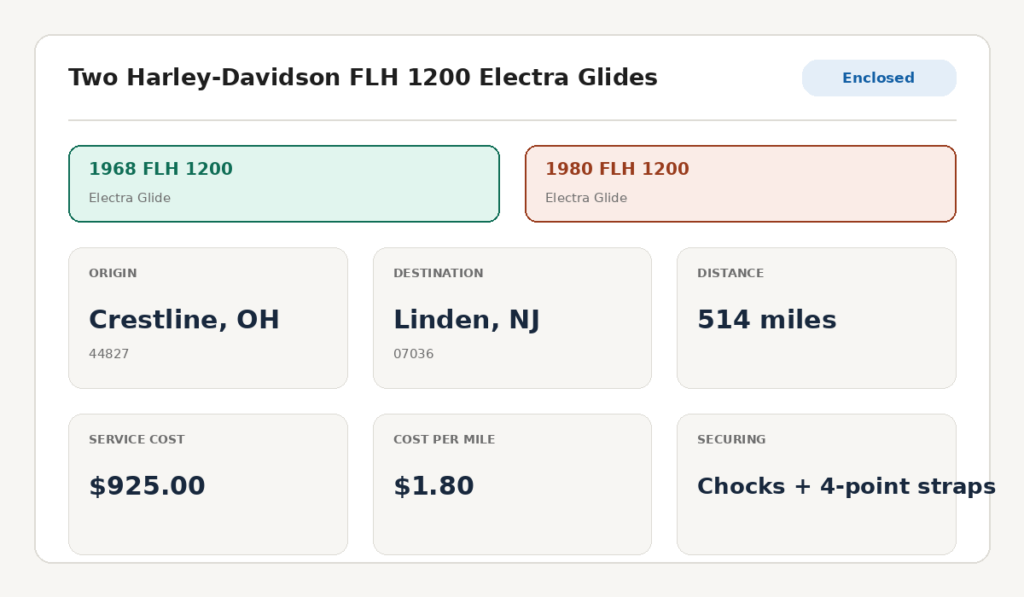Open the Destination Linden, NJ tile
This screenshot has width=1024, height=597.
click(512, 318)
